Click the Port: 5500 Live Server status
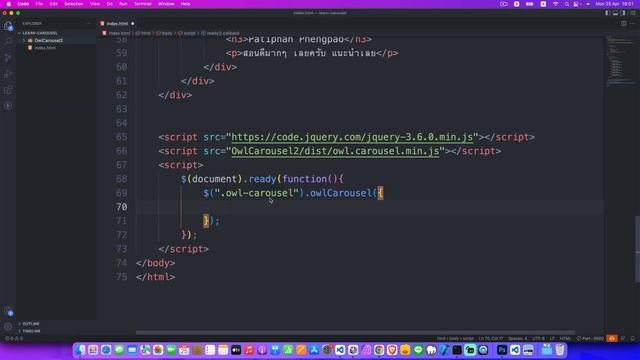640x360 pixels. (x=590, y=338)
